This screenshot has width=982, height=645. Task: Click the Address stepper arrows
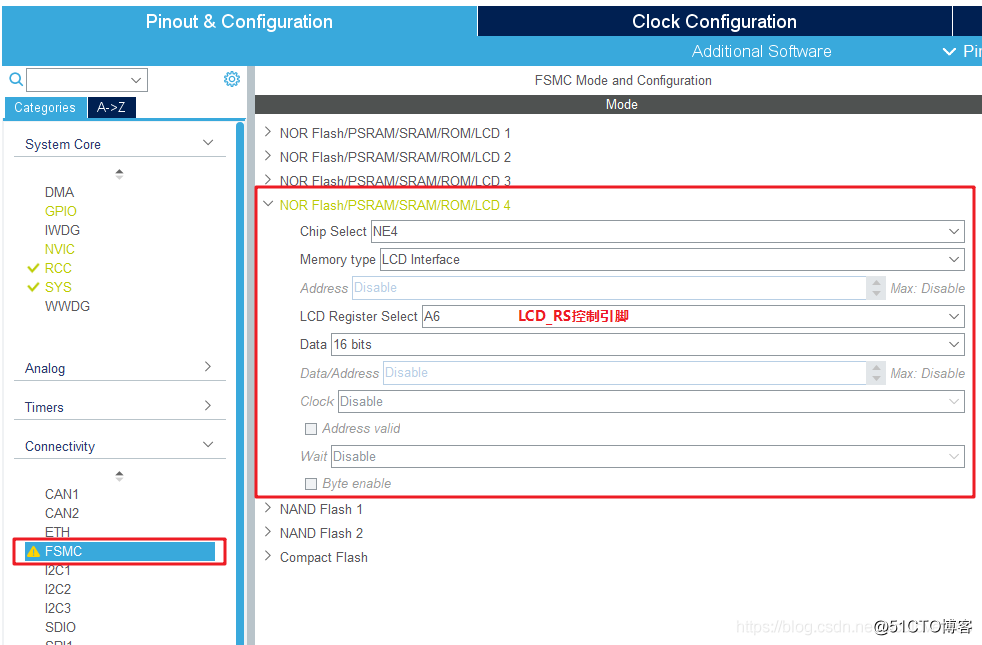(876, 288)
